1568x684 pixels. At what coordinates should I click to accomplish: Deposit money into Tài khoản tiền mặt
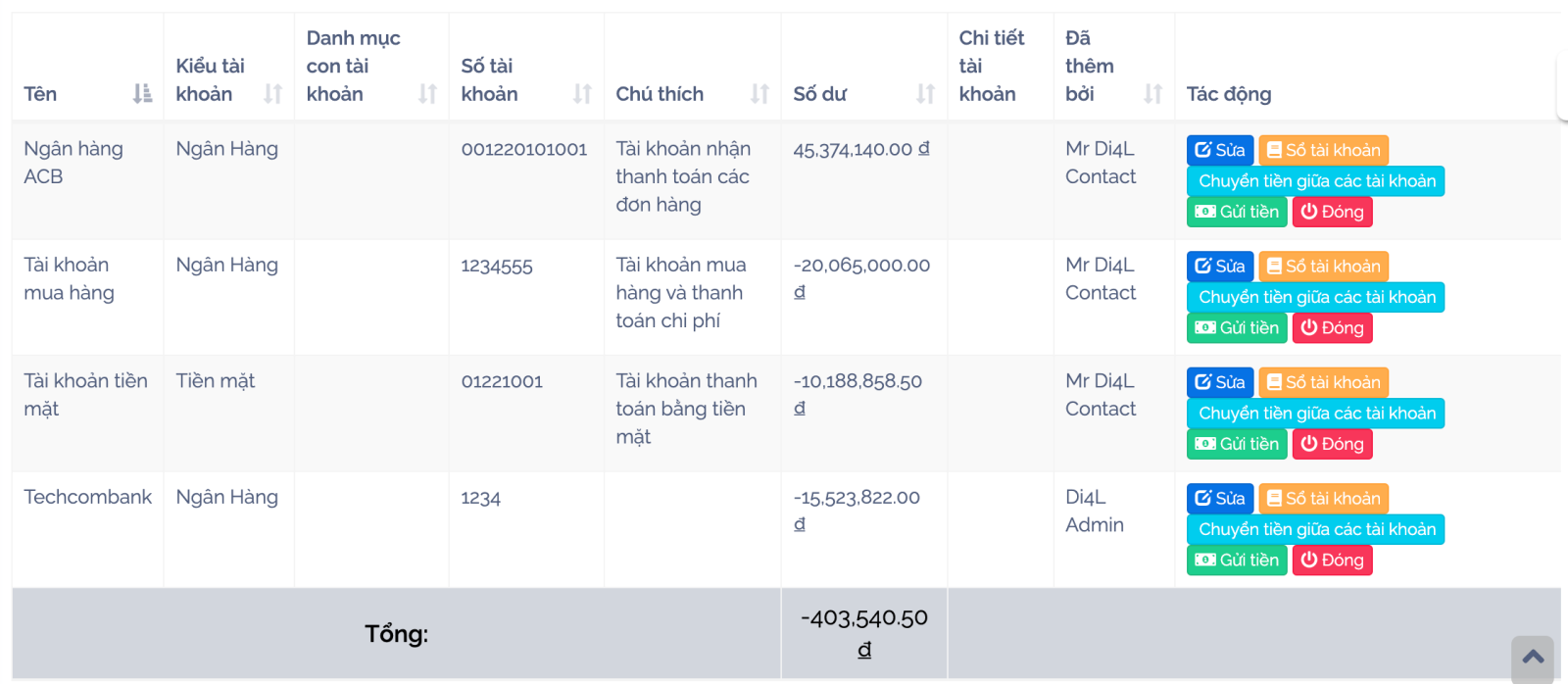tap(1237, 444)
